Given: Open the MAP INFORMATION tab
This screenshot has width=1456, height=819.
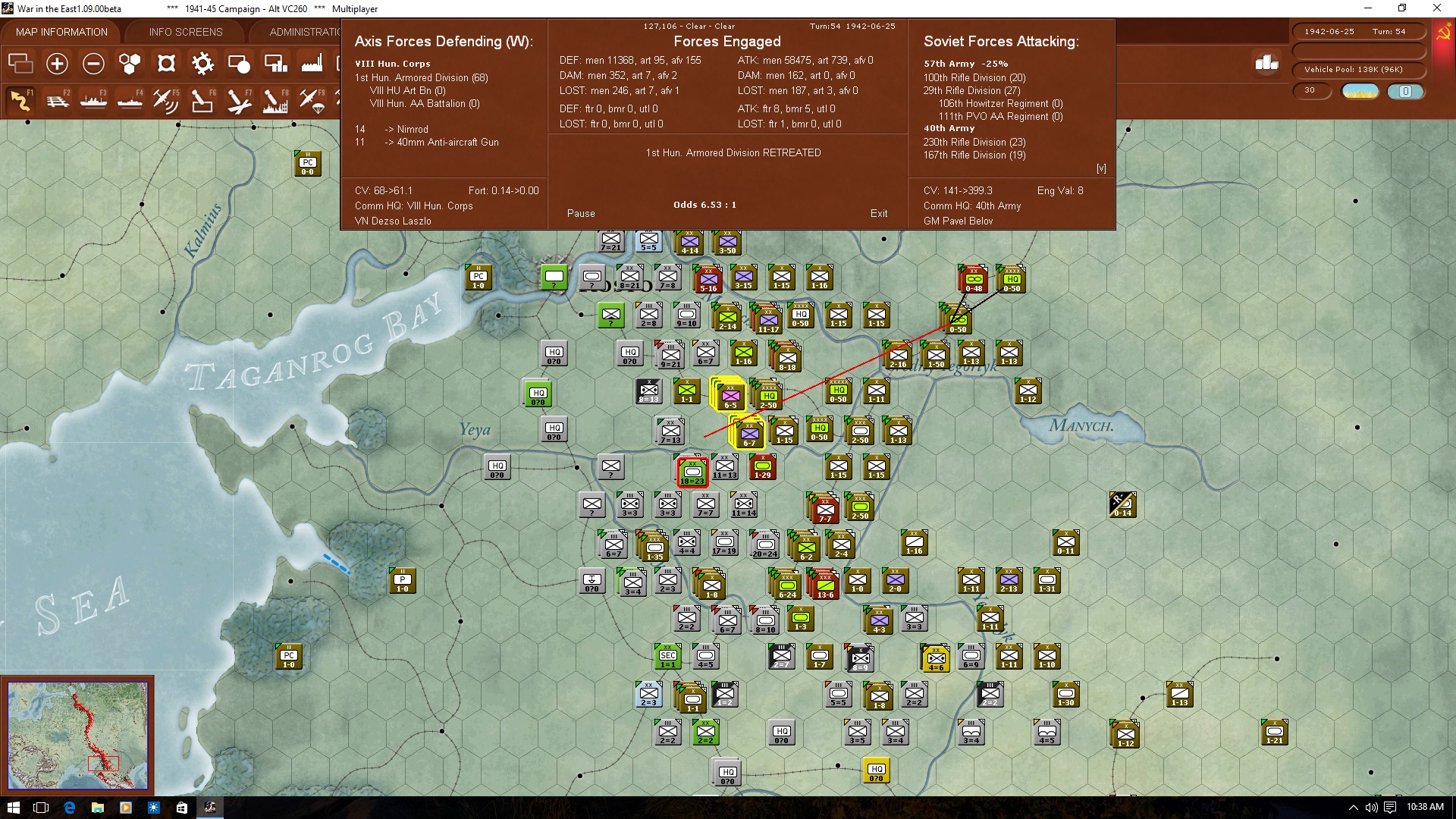Looking at the screenshot, I should click(61, 32).
